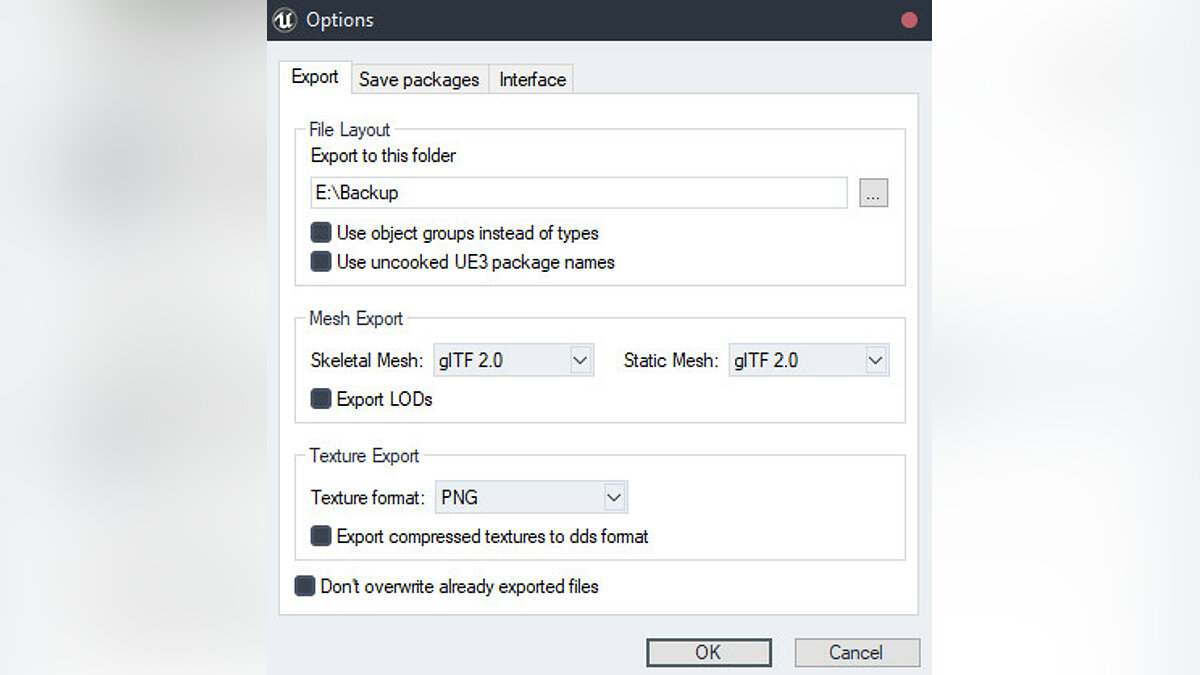
Task: Toggle Use uncooked UE3 package names
Action: [321, 262]
